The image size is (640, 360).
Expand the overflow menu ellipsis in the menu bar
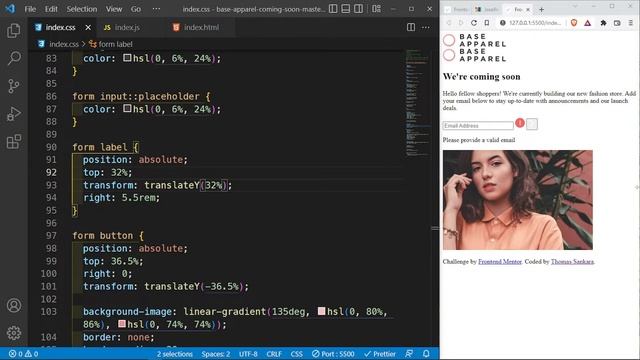[x=156, y=9]
